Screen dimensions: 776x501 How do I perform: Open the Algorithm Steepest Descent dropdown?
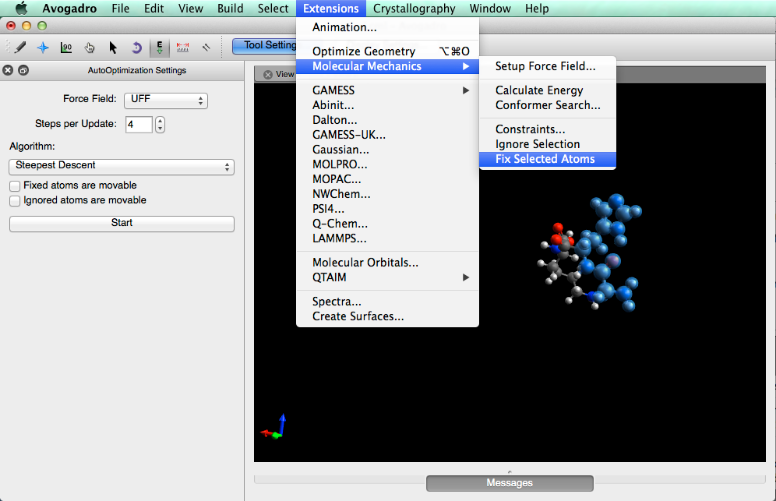[x=121, y=166]
